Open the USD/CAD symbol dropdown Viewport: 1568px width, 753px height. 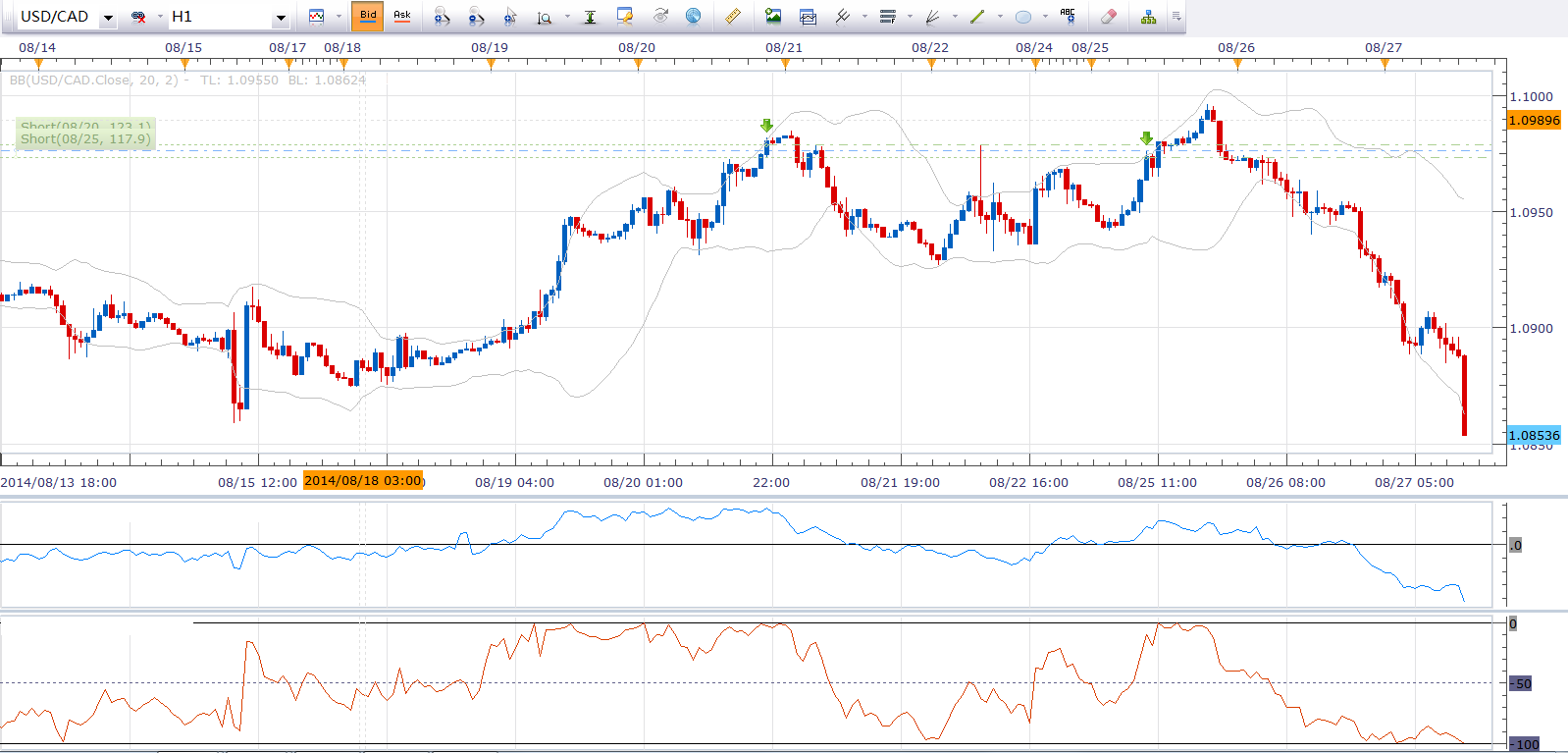point(108,18)
